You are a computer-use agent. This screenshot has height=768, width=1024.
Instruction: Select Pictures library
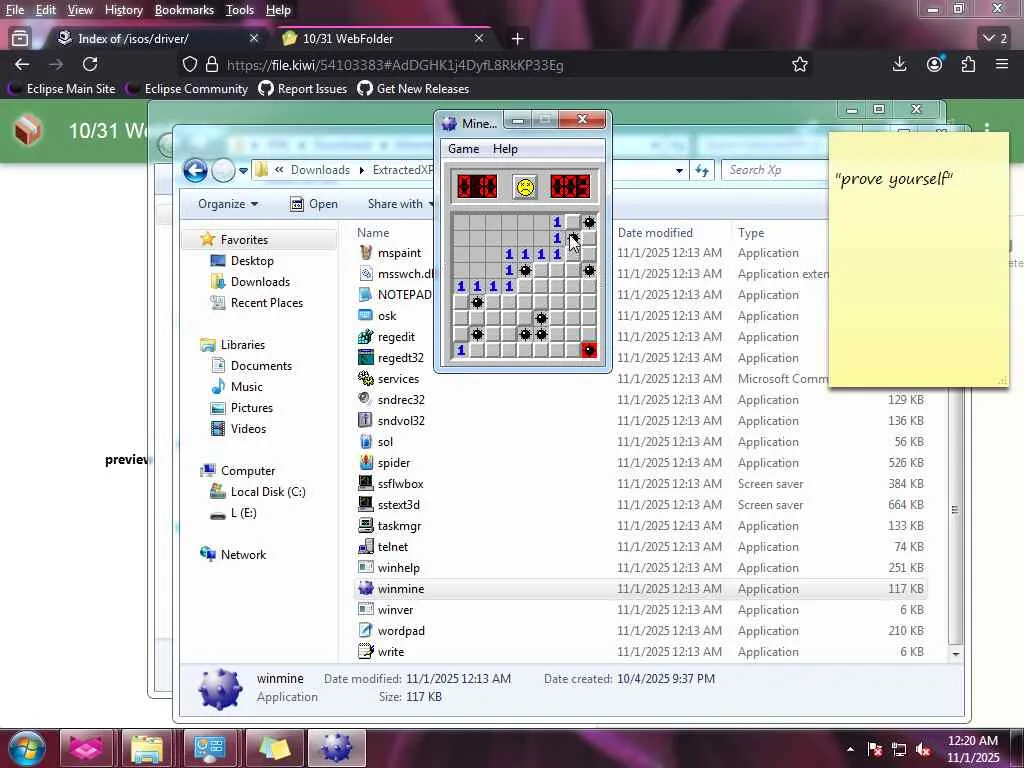pyautogui.click(x=251, y=408)
